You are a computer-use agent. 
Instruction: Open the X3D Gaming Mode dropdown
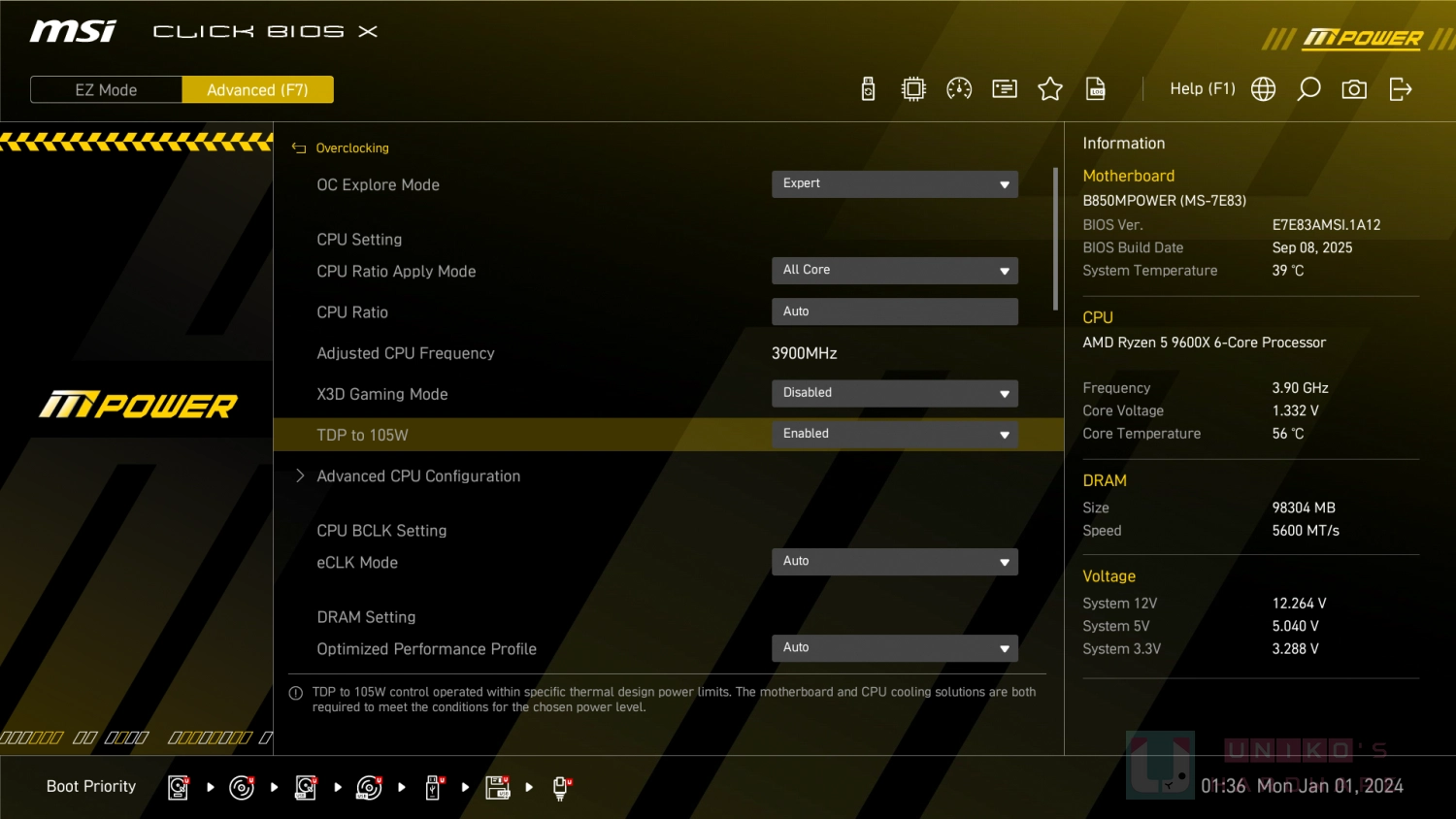[894, 393]
